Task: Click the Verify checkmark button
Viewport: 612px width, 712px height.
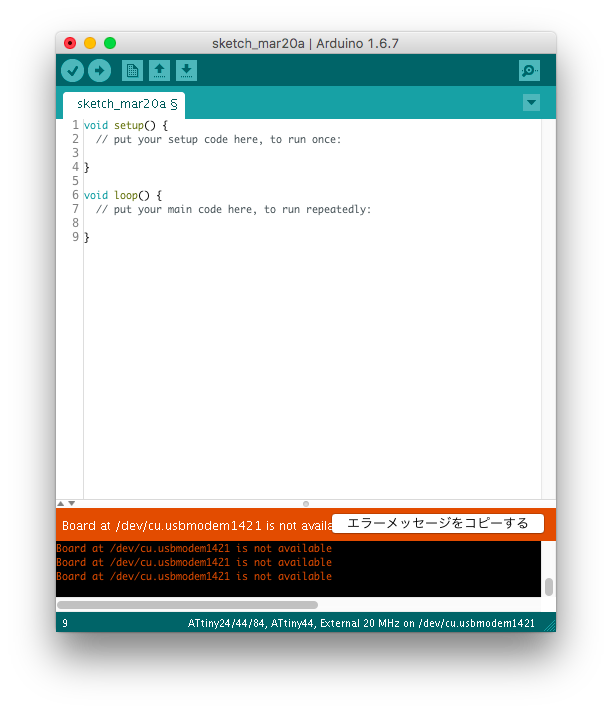Action: (73, 71)
